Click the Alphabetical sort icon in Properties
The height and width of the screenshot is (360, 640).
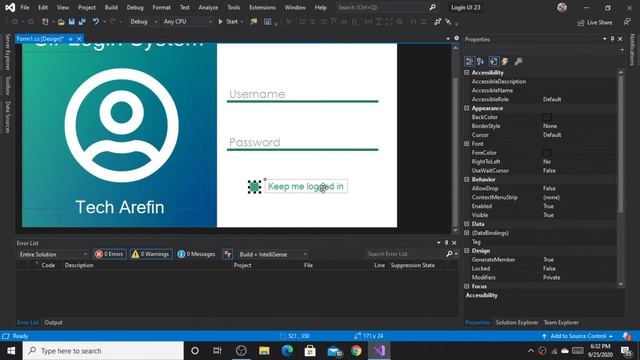tap(480, 62)
